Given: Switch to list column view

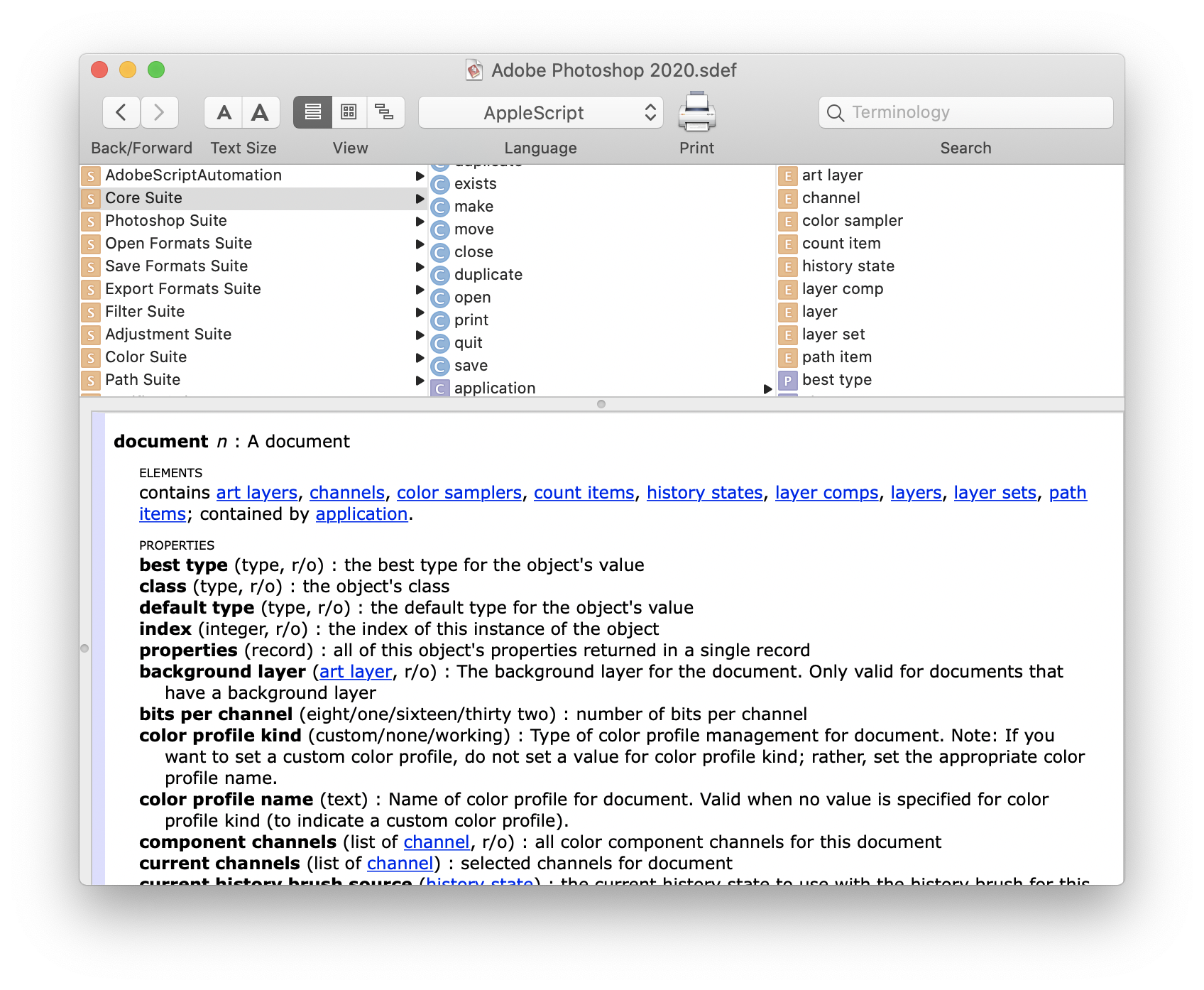Looking at the screenshot, I should (x=312, y=112).
